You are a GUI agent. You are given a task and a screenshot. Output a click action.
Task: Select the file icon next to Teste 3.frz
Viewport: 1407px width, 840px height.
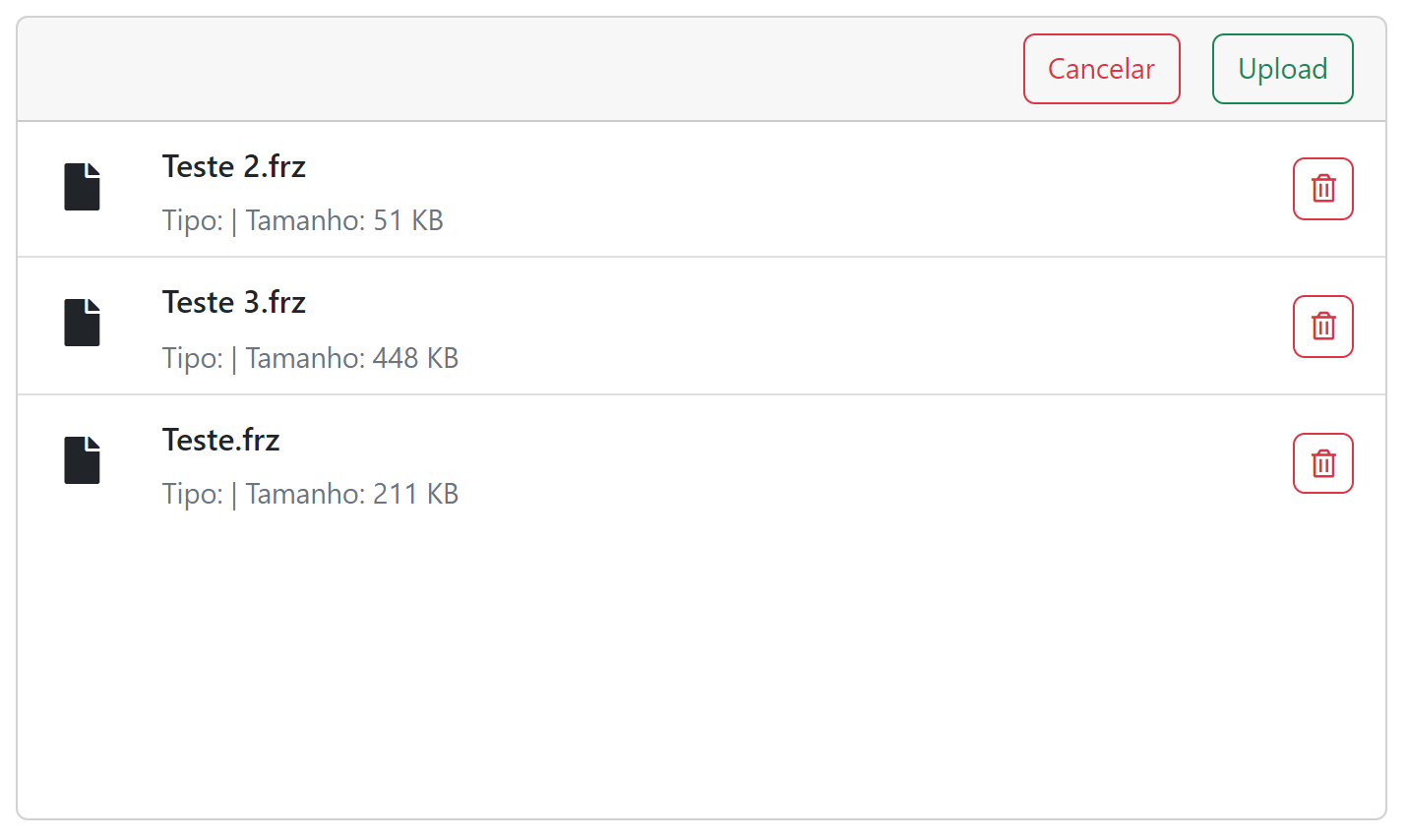point(83,323)
